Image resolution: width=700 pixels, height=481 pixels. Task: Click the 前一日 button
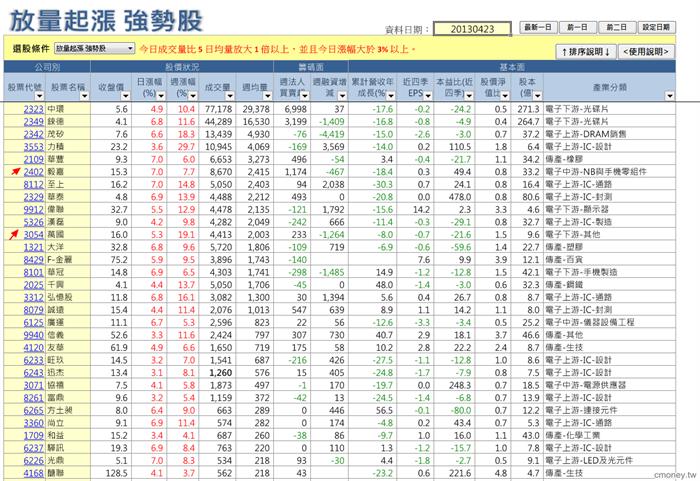tap(577, 27)
